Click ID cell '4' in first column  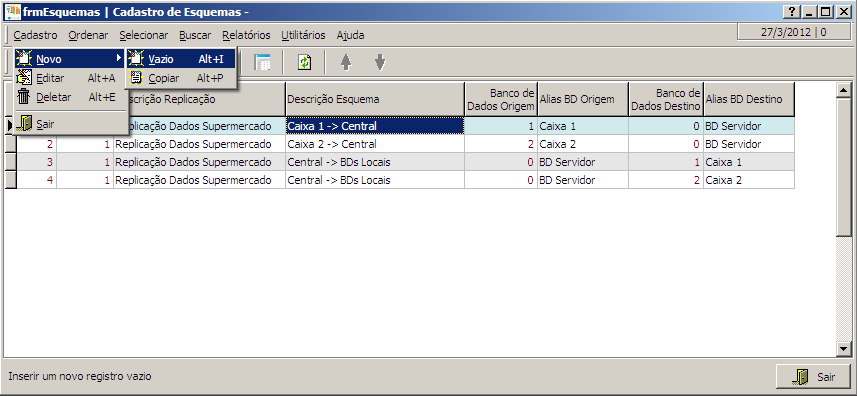[37, 180]
